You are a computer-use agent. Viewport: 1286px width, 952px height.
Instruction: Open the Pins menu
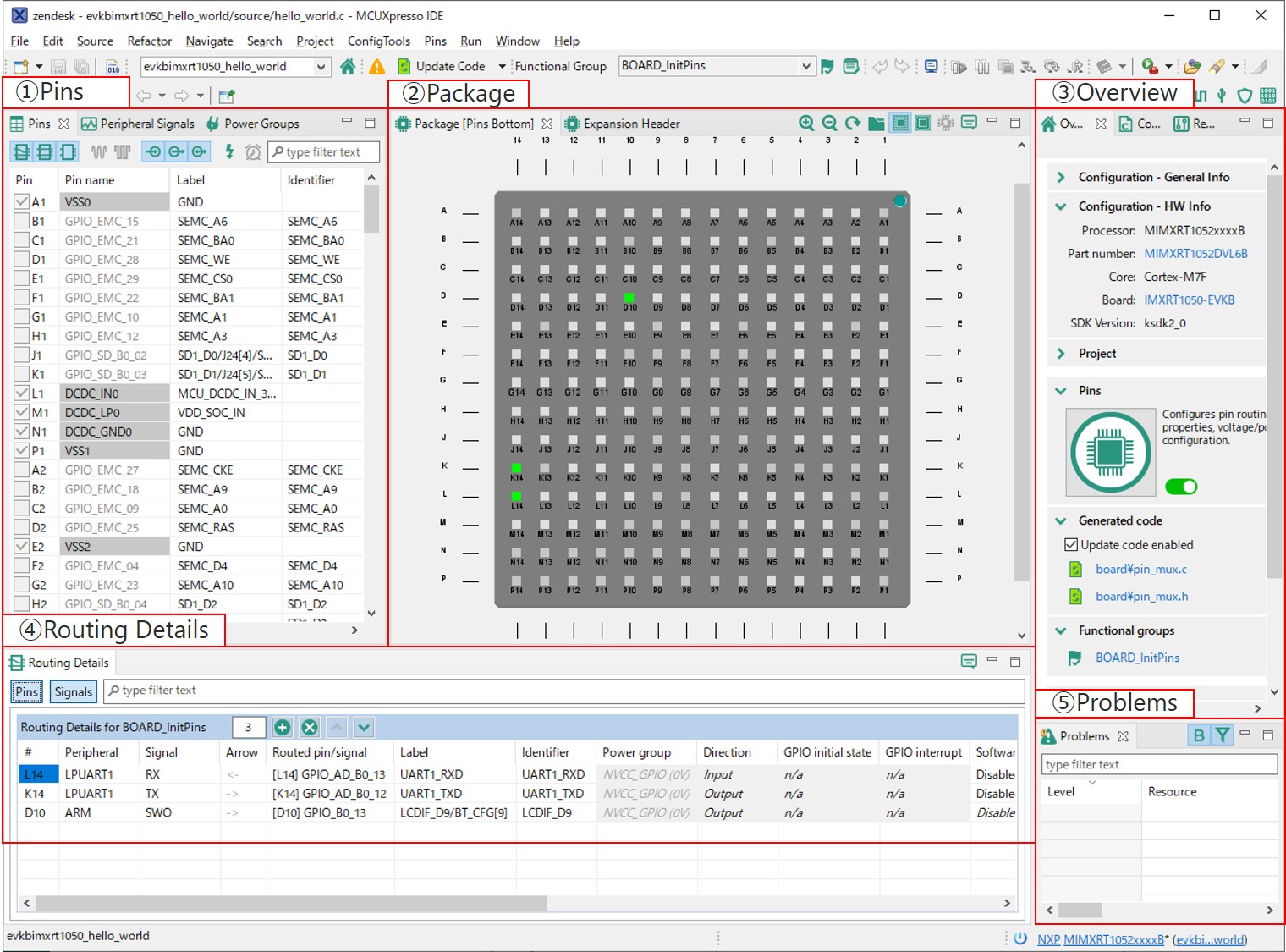tap(435, 41)
